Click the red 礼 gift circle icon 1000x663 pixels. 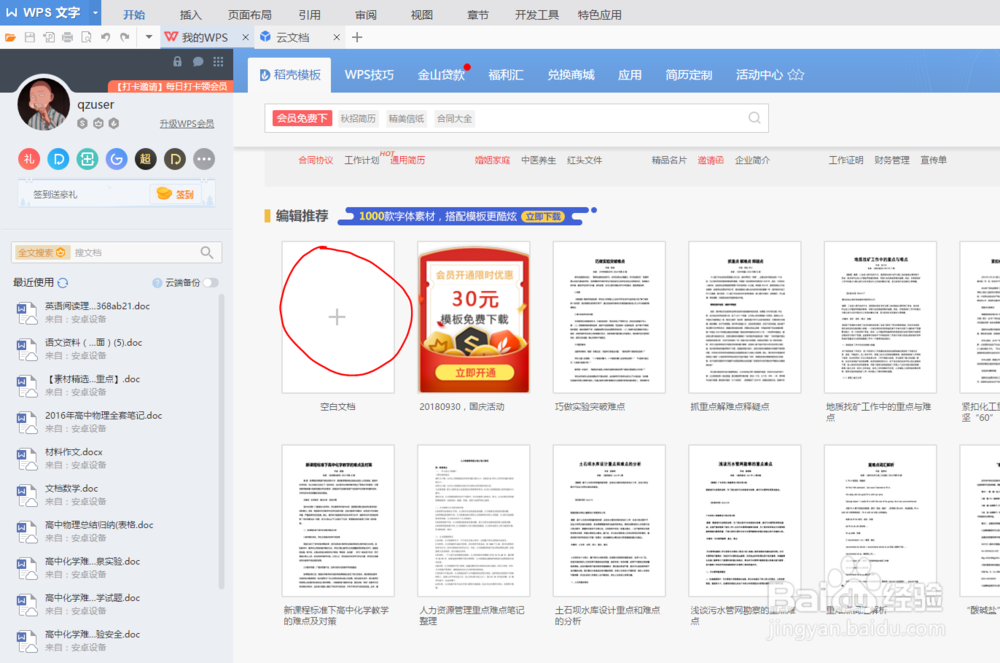pyautogui.click(x=29, y=159)
